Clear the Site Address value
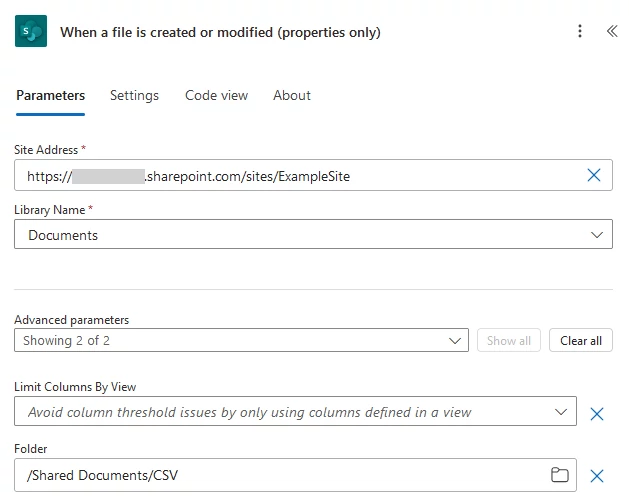 click(594, 175)
